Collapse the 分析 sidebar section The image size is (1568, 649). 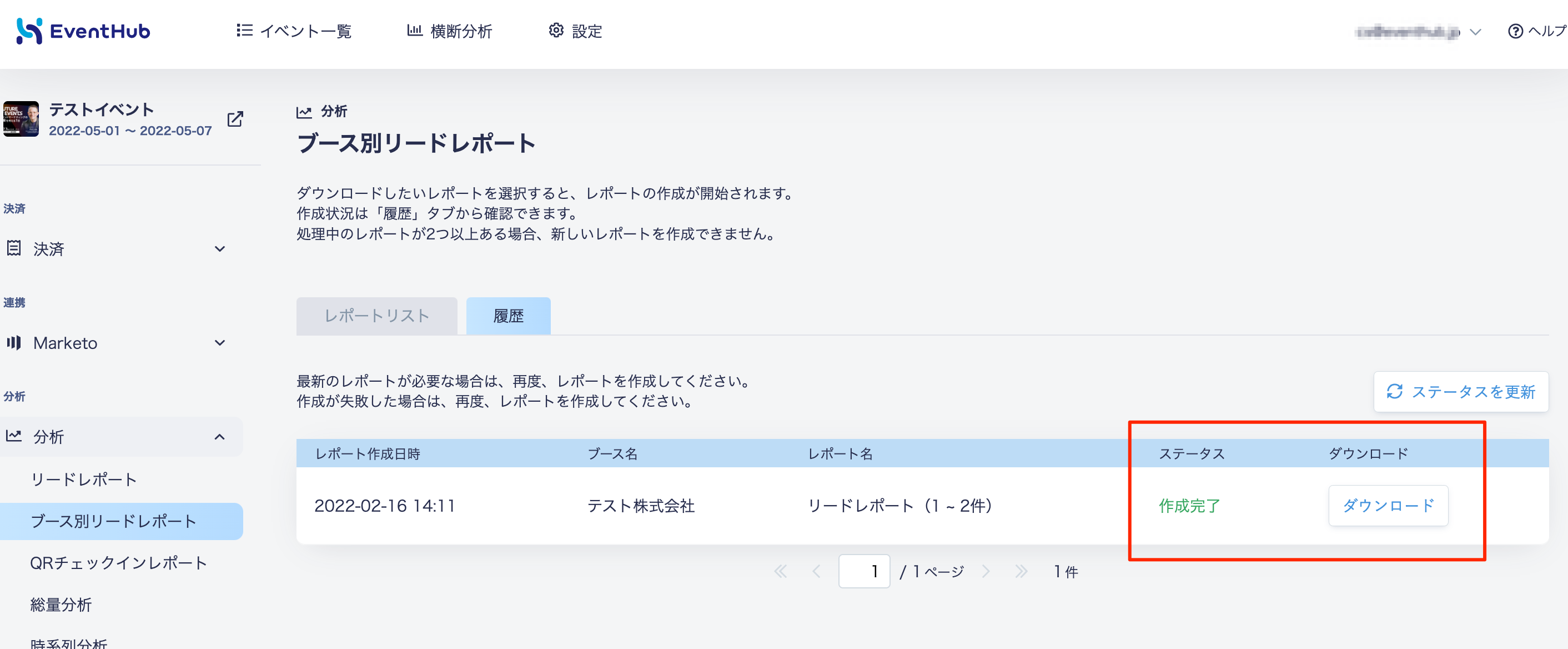(x=220, y=436)
